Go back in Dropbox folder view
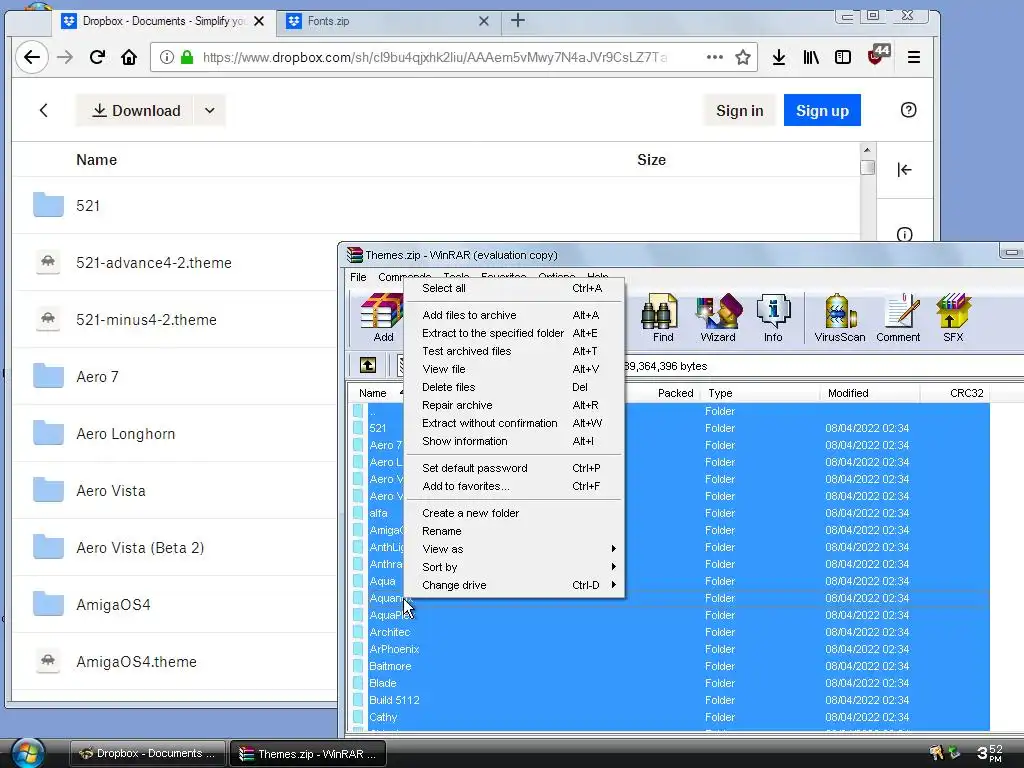 pyautogui.click(x=44, y=110)
